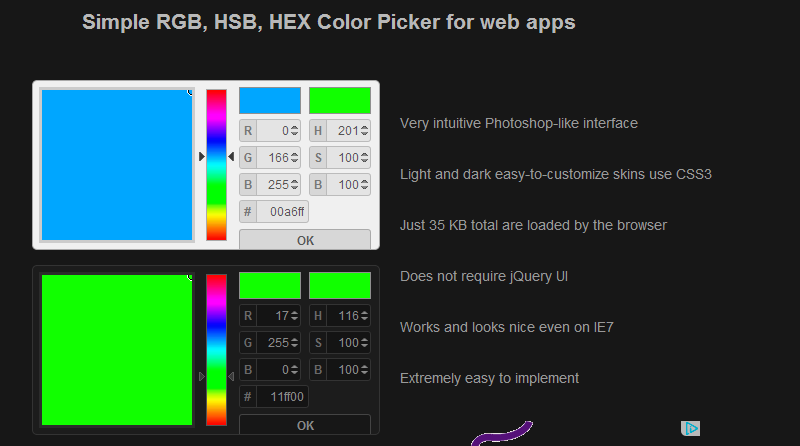
Task: Click the rainbow hue bar in light picker
Action: coord(217,165)
